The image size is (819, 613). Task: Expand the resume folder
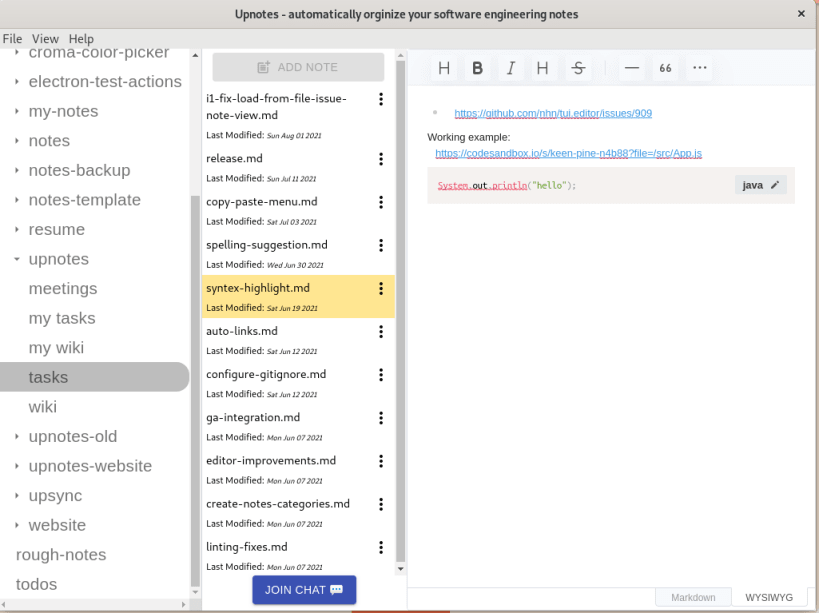(x=17, y=229)
